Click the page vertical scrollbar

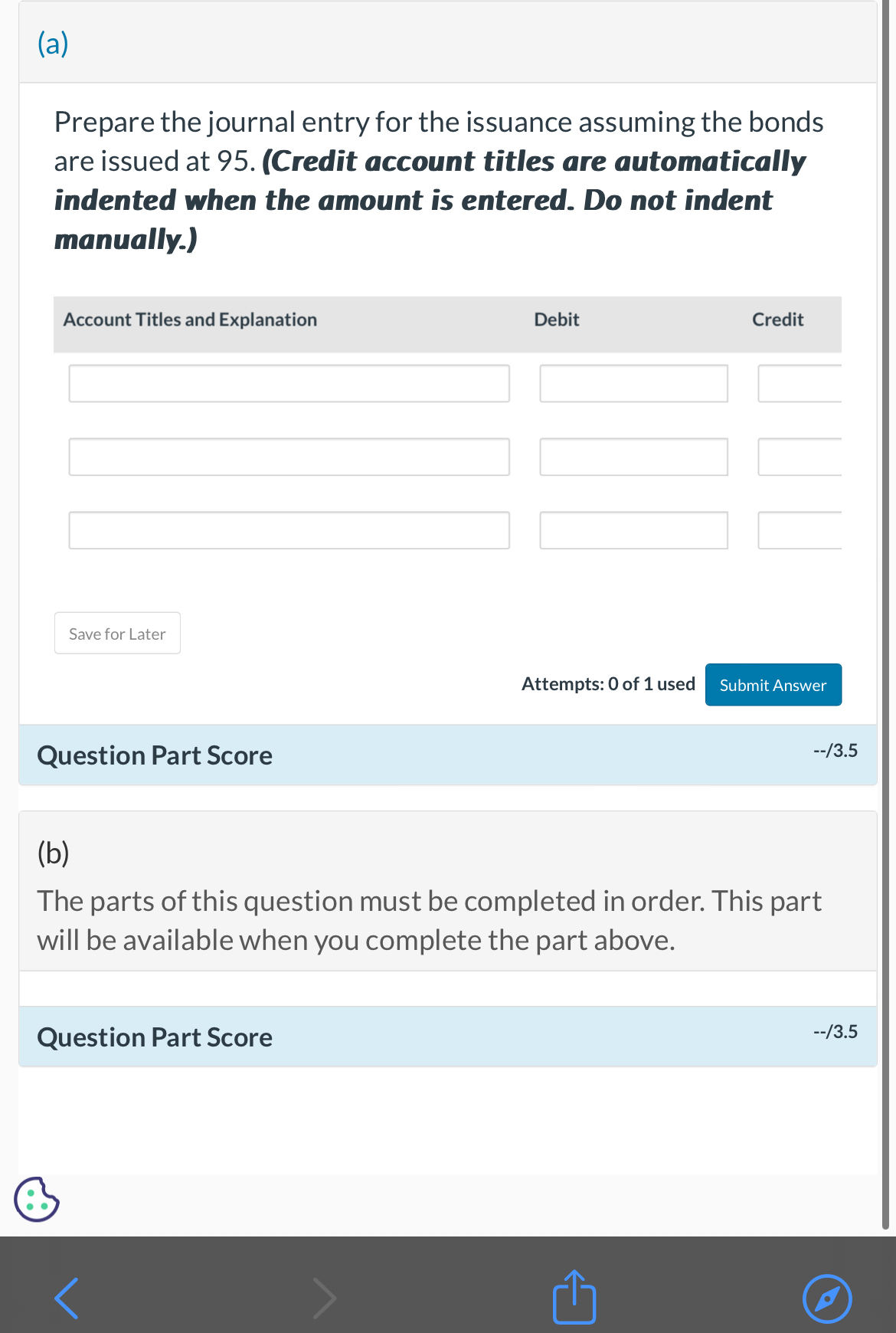886,613
